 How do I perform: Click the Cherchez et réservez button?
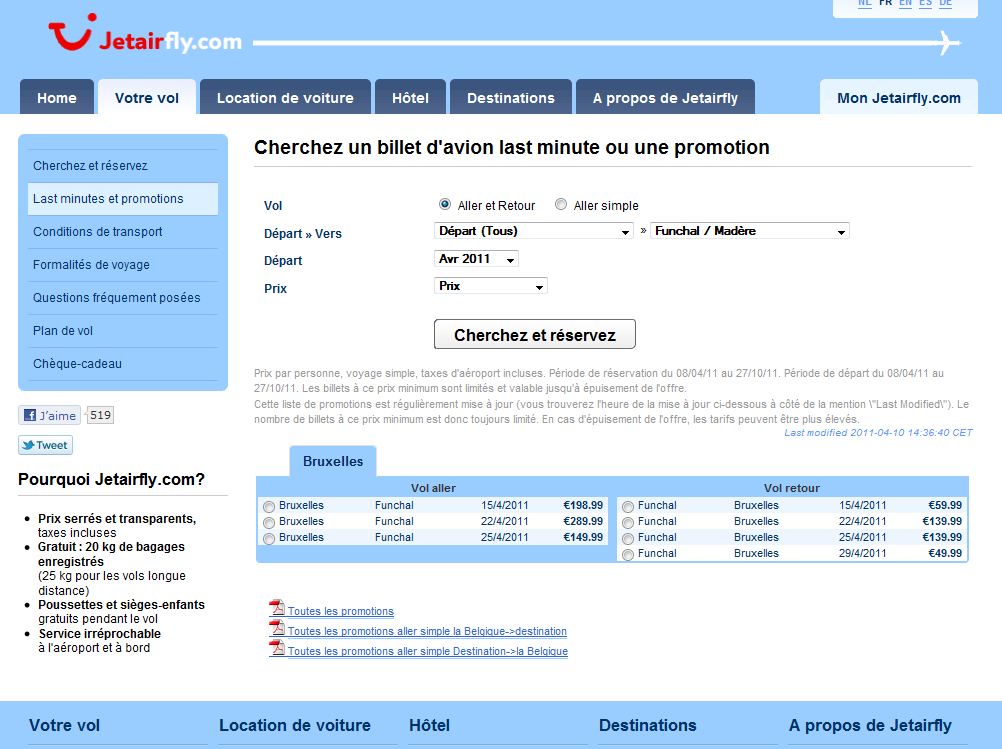coord(535,334)
